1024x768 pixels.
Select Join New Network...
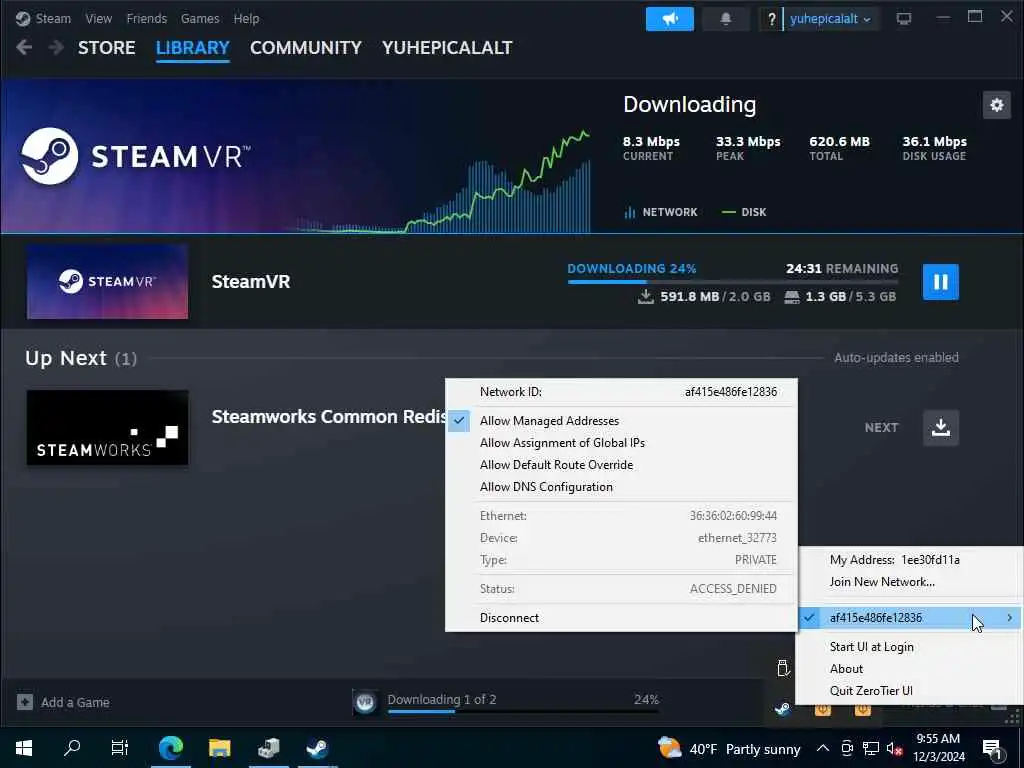click(x=909, y=582)
